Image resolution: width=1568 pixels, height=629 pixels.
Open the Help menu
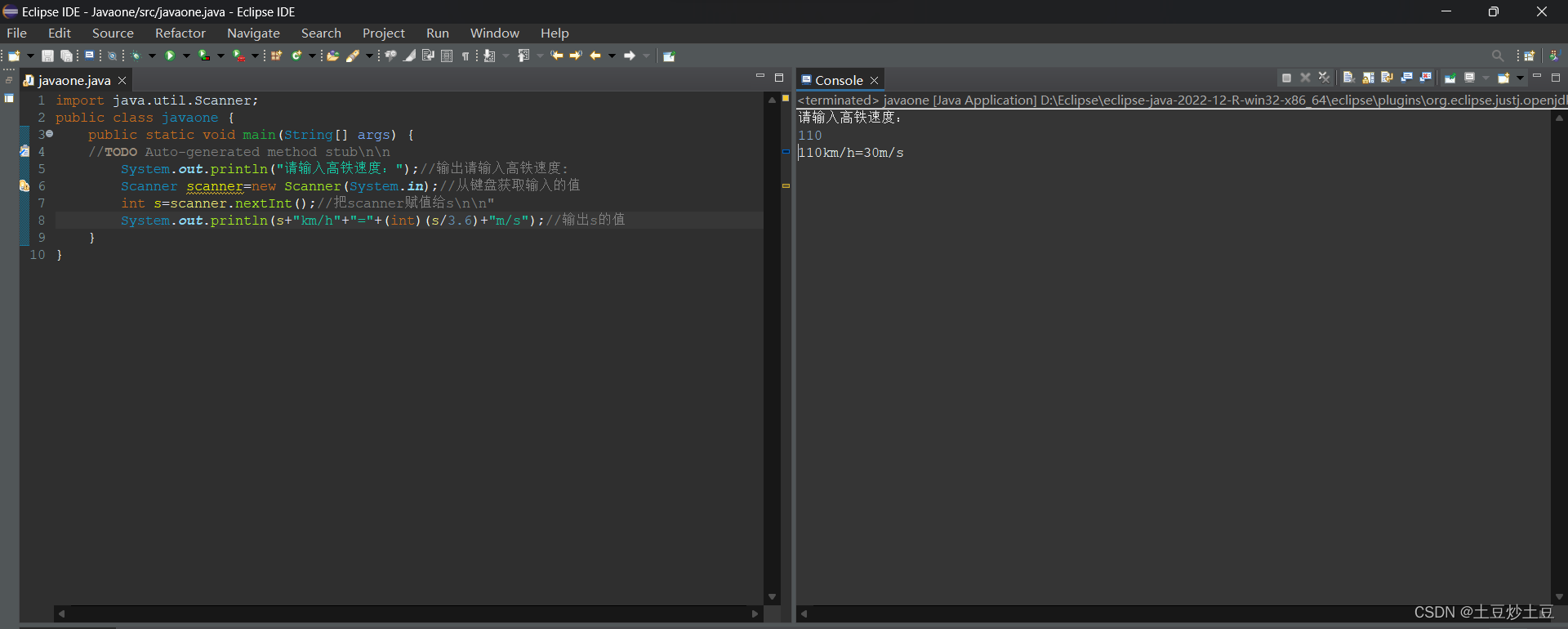(x=555, y=33)
